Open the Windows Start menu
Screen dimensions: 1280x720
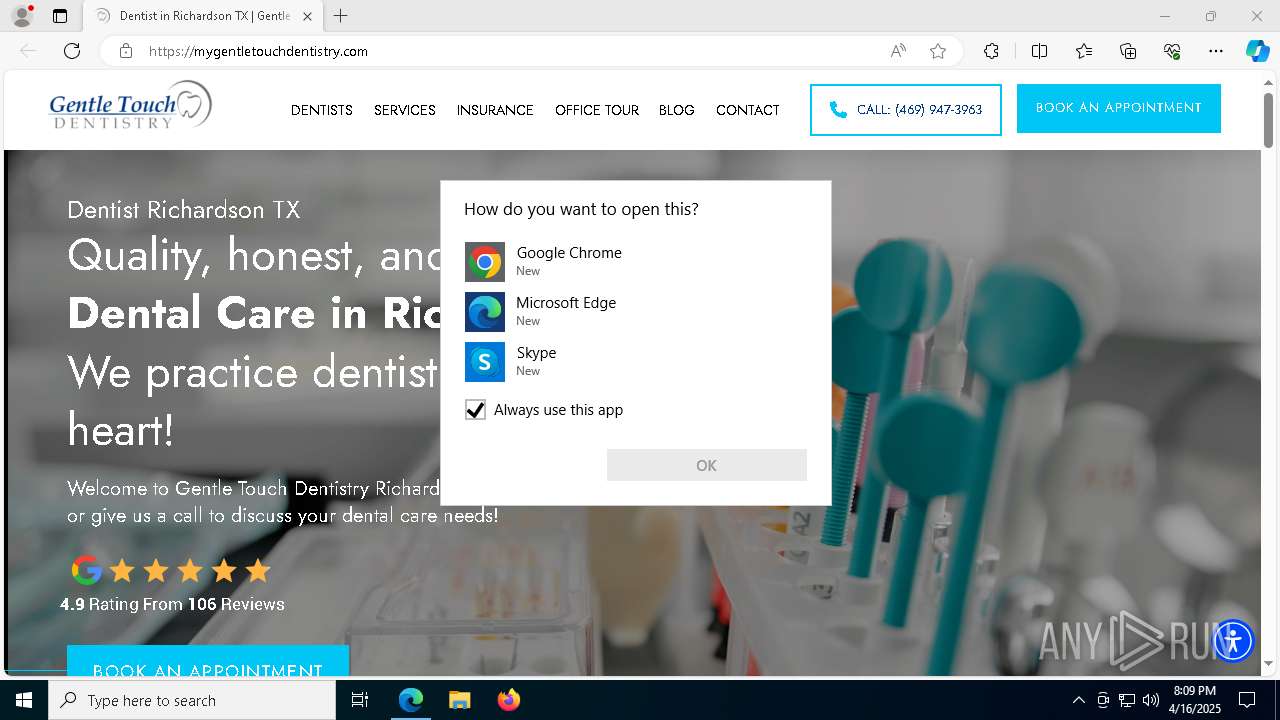[x=24, y=700]
